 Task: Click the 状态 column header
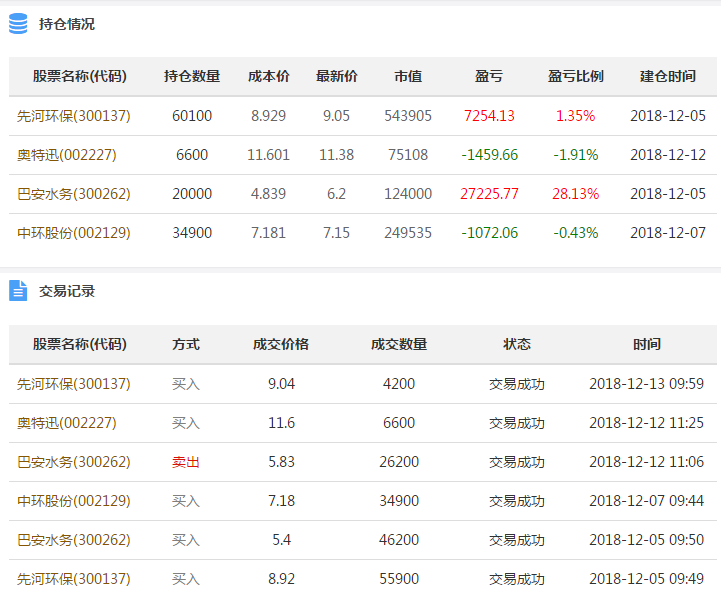click(x=517, y=344)
